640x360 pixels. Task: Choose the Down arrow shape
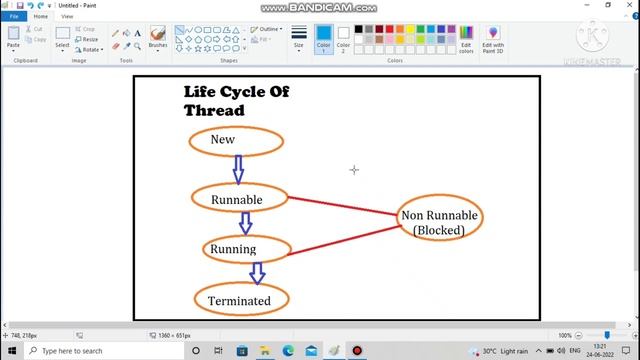179,49
